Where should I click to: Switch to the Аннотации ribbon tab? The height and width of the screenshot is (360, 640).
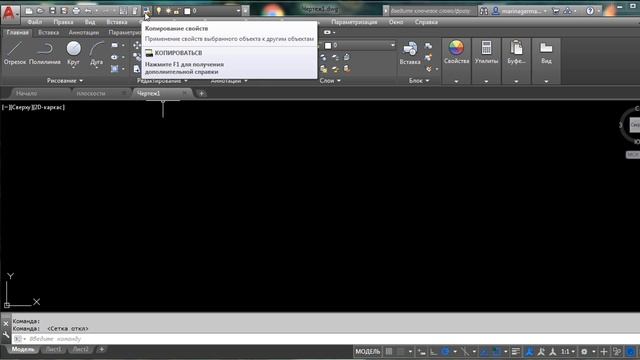[x=84, y=32]
